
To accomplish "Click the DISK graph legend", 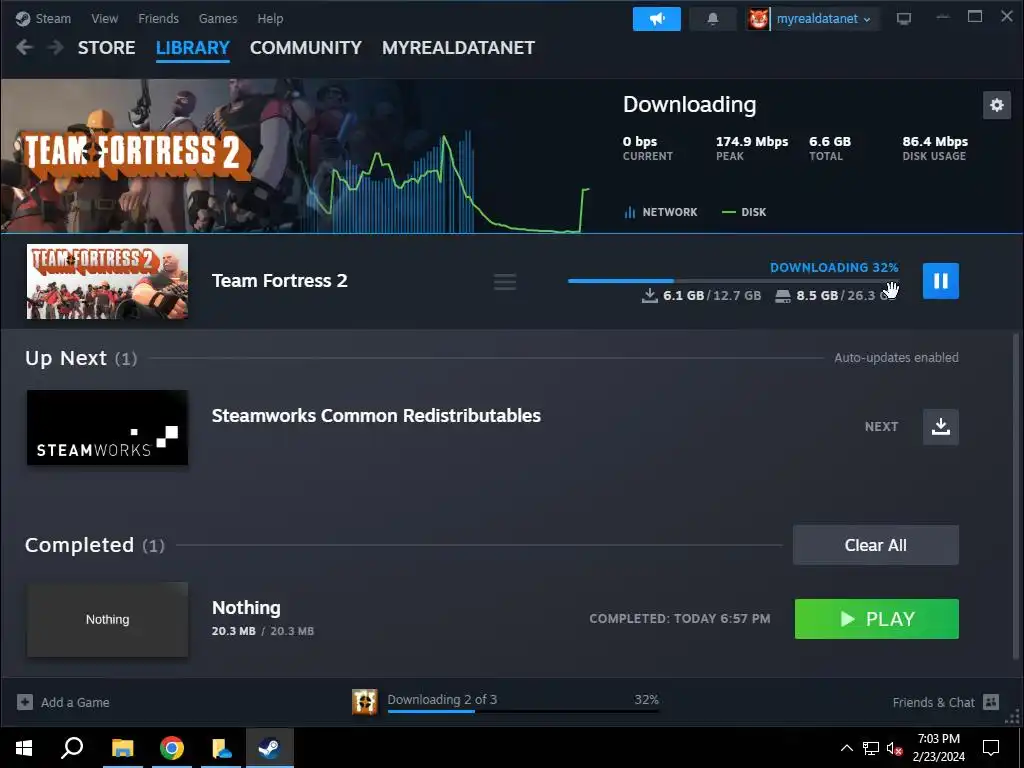I will pos(744,212).
